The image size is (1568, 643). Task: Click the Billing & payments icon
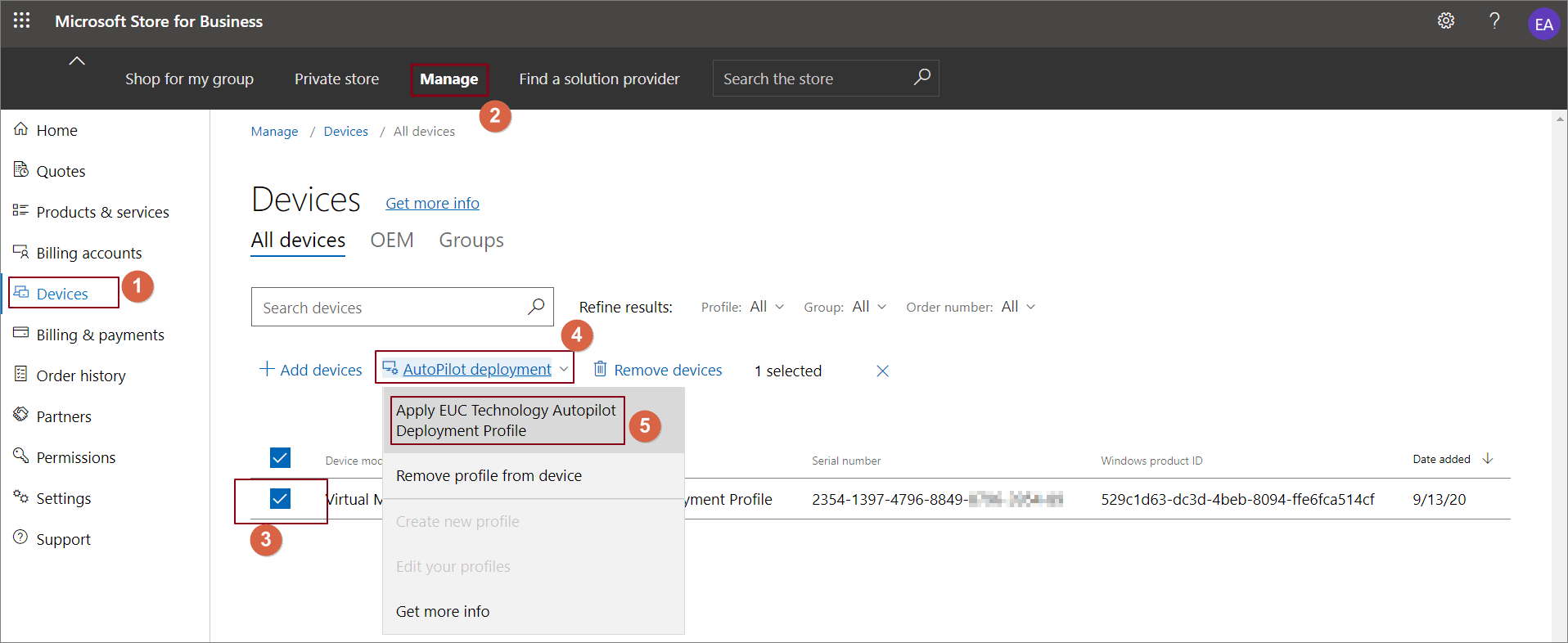[x=21, y=334]
